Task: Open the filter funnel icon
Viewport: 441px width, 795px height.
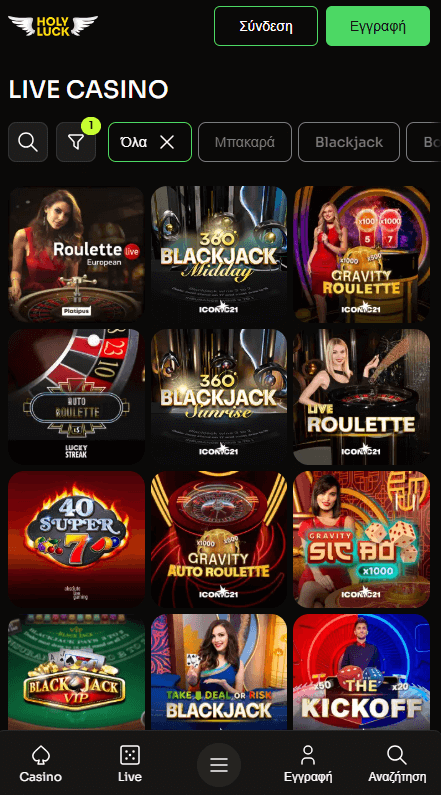Action: [76, 142]
